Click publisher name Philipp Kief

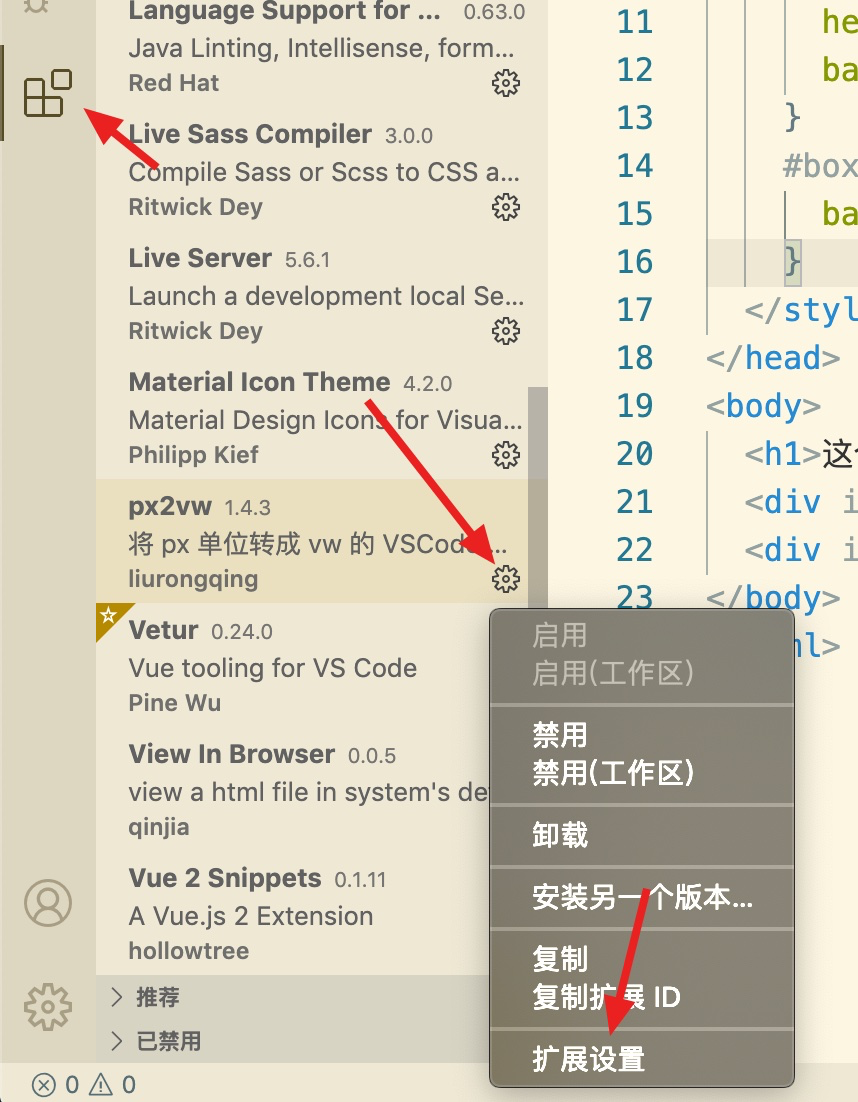tap(193, 455)
